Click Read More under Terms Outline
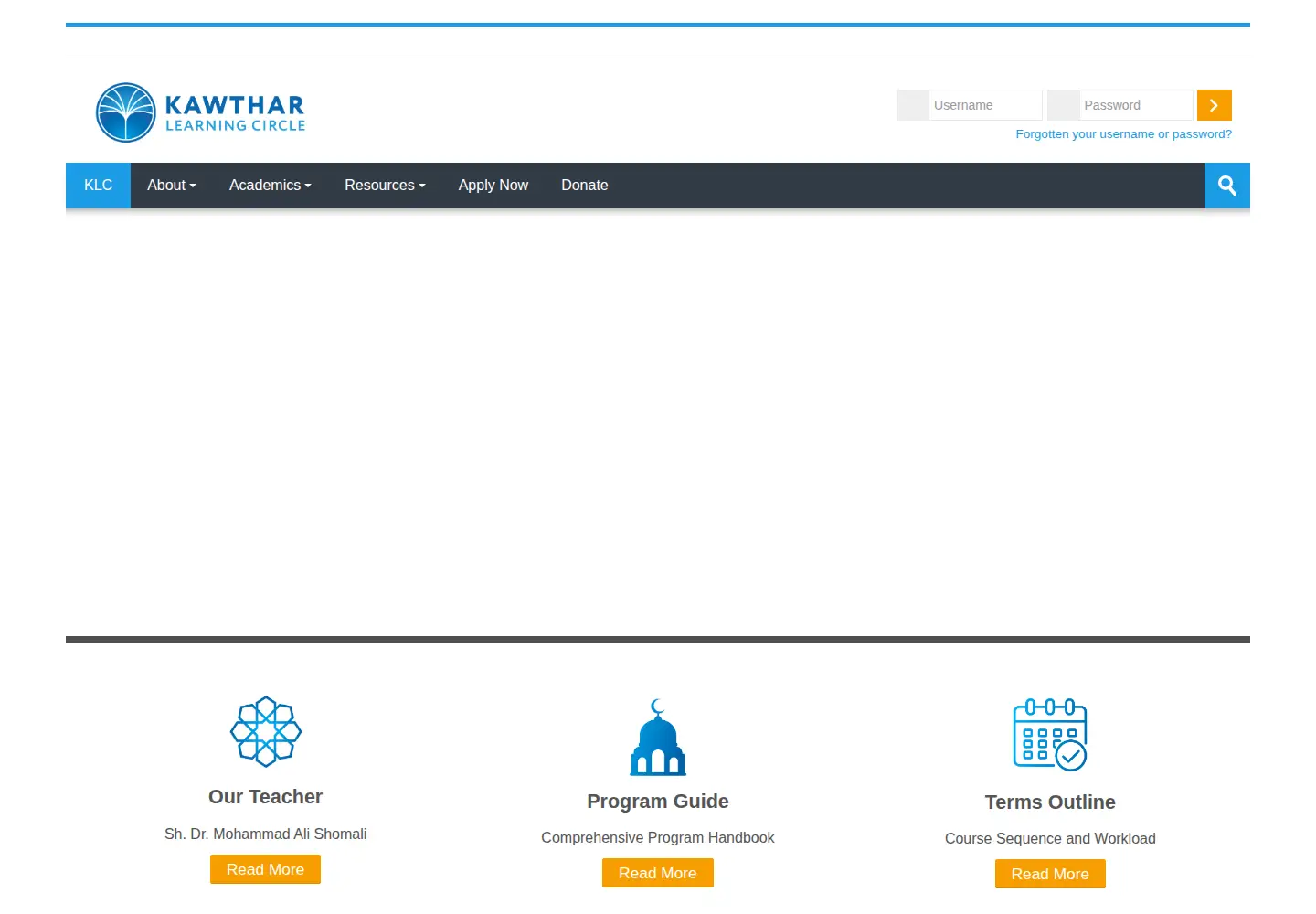Image resolution: width=1316 pixels, height=914 pixels. pos(1050,874)
